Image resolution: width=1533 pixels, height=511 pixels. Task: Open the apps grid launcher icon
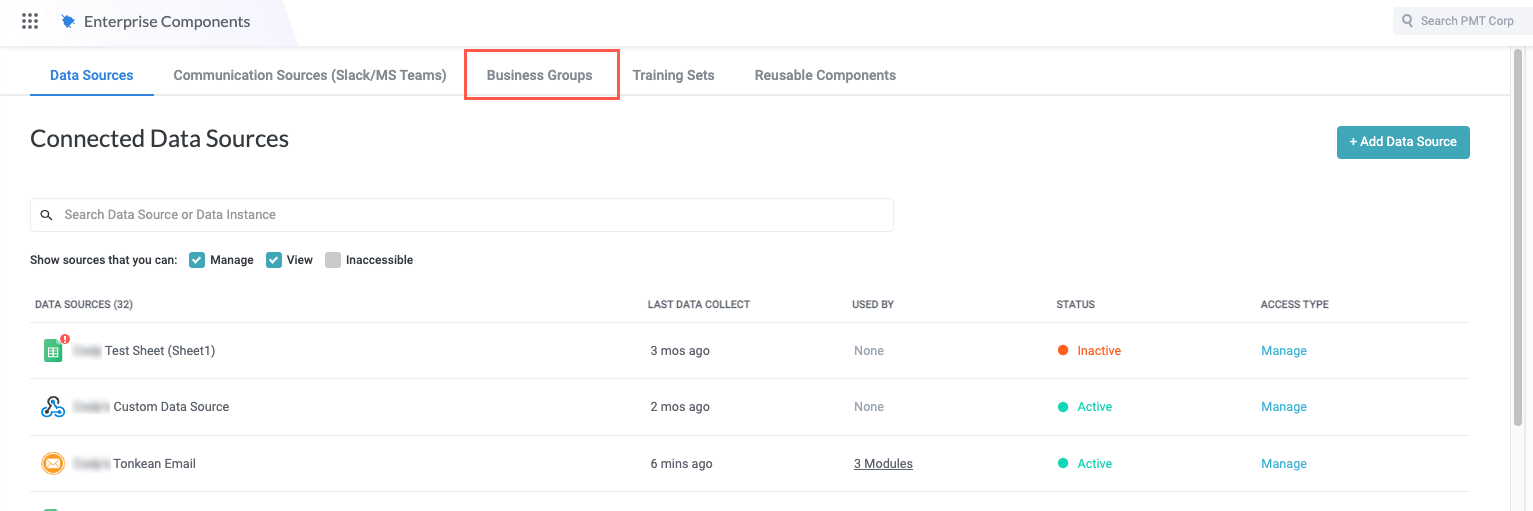pos(30,21)
